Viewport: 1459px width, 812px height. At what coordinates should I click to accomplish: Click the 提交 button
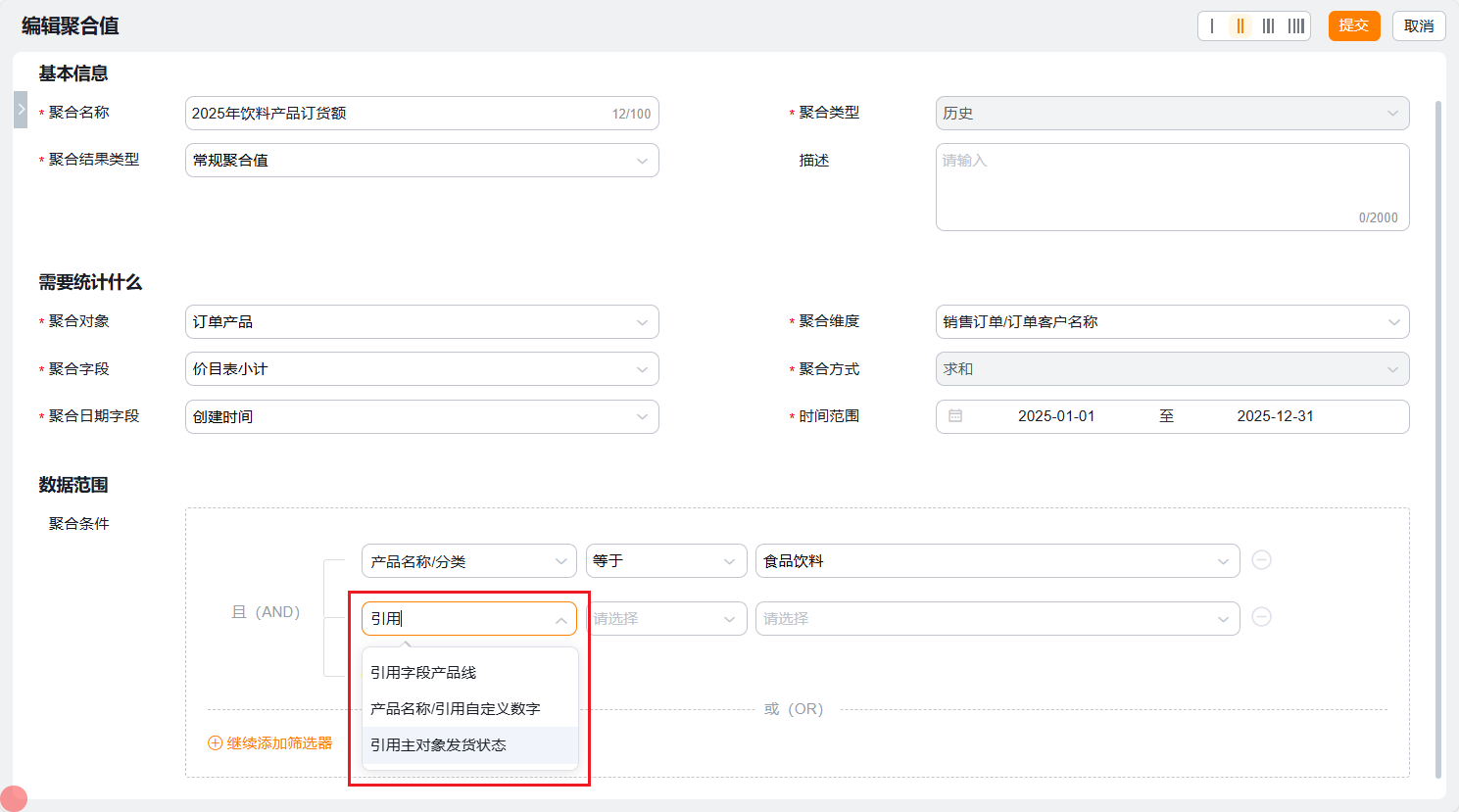(1353, 26)
